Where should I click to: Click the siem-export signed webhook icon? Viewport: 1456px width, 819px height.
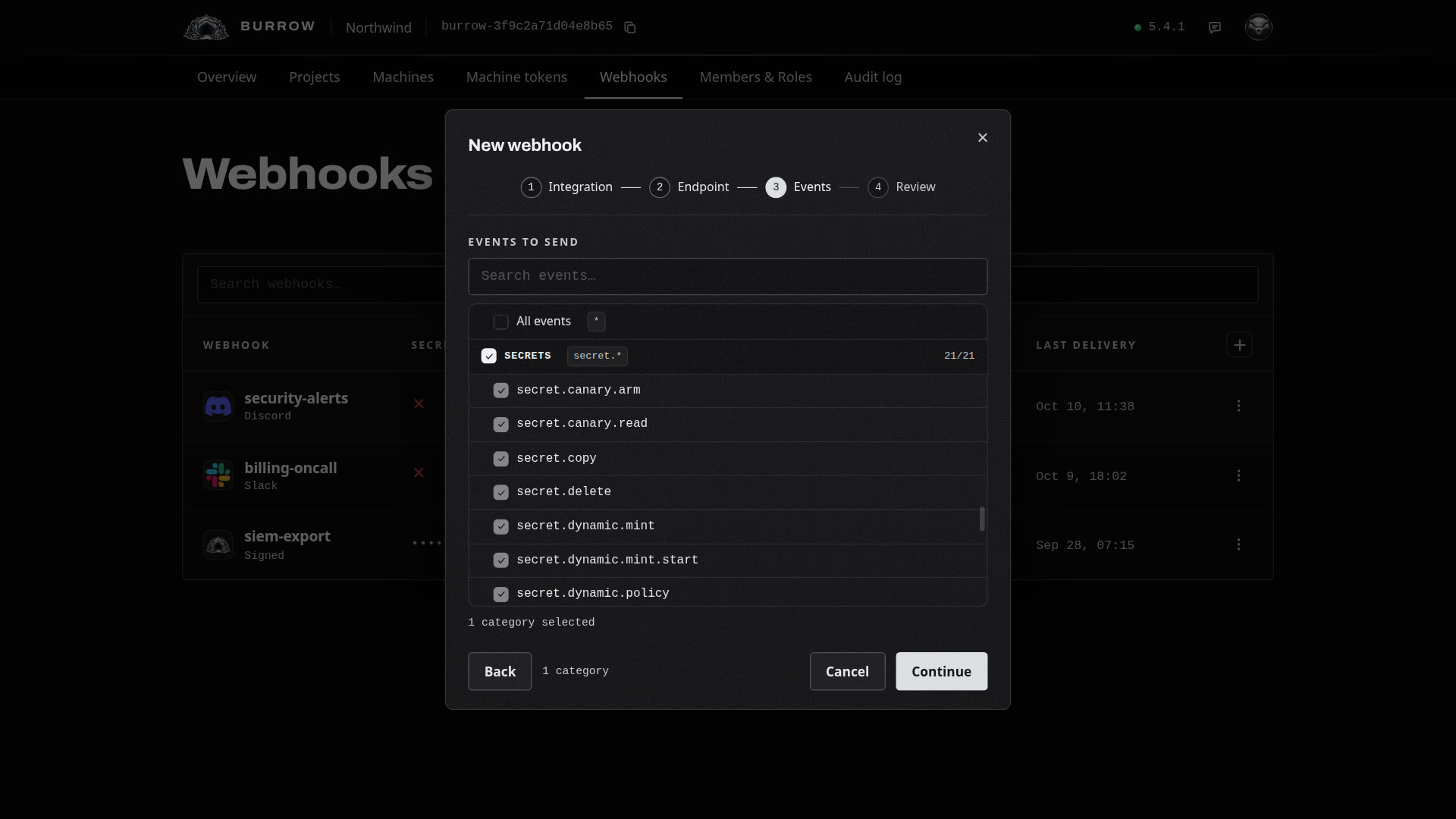[218, 544]
